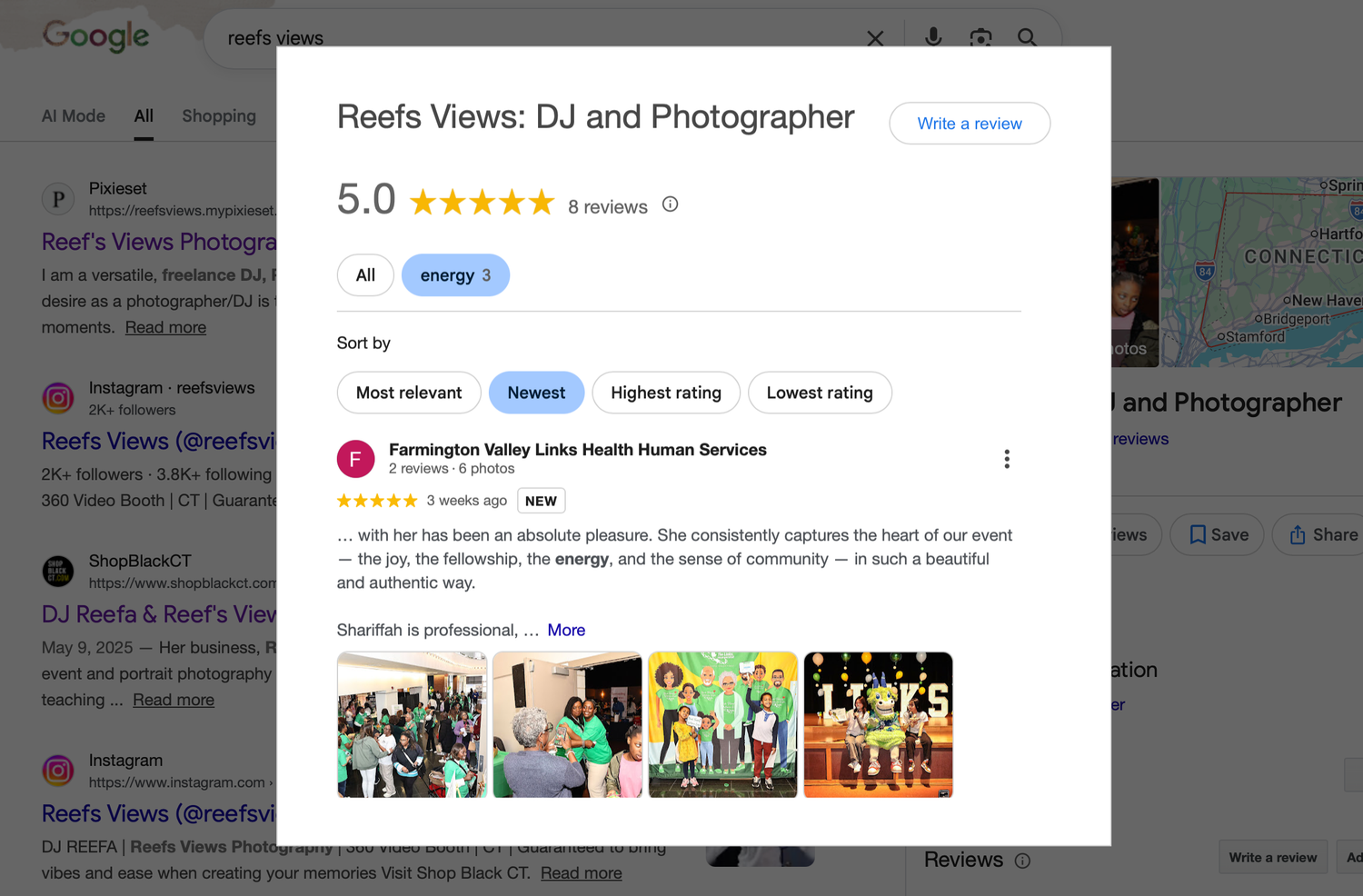Open the review photo of women hugging
The width and height of the screenshot is (1363, 896).
[x=568, y=725]
